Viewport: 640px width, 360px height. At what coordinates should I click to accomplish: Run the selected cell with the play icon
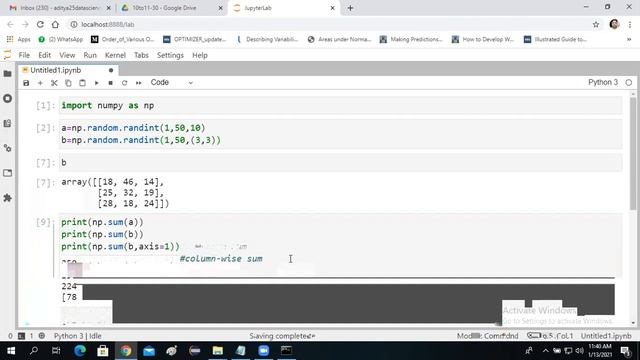tap(96, 83)
